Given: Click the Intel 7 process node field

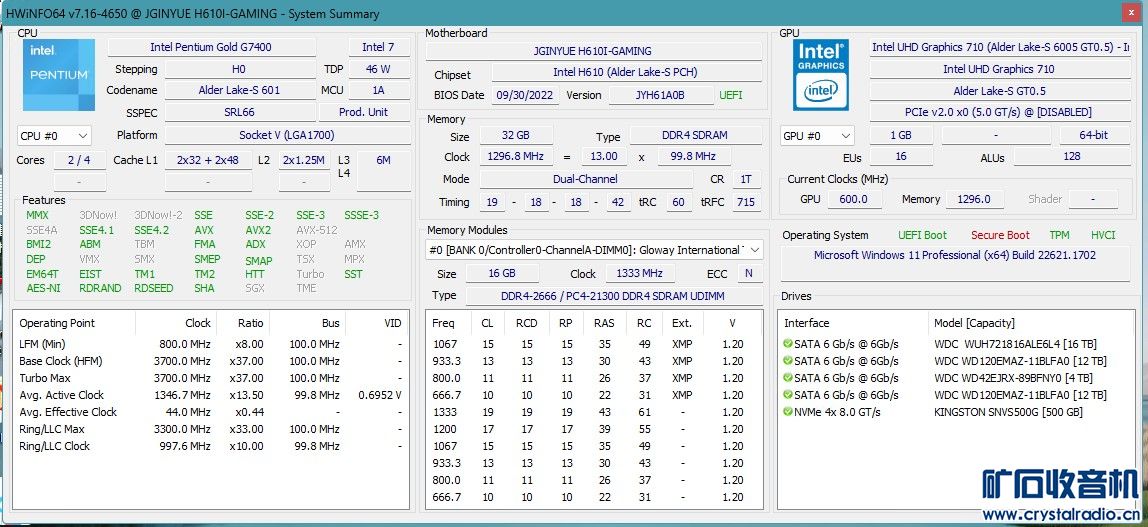Looking at the screenshot, I should [x=378, y=47].
